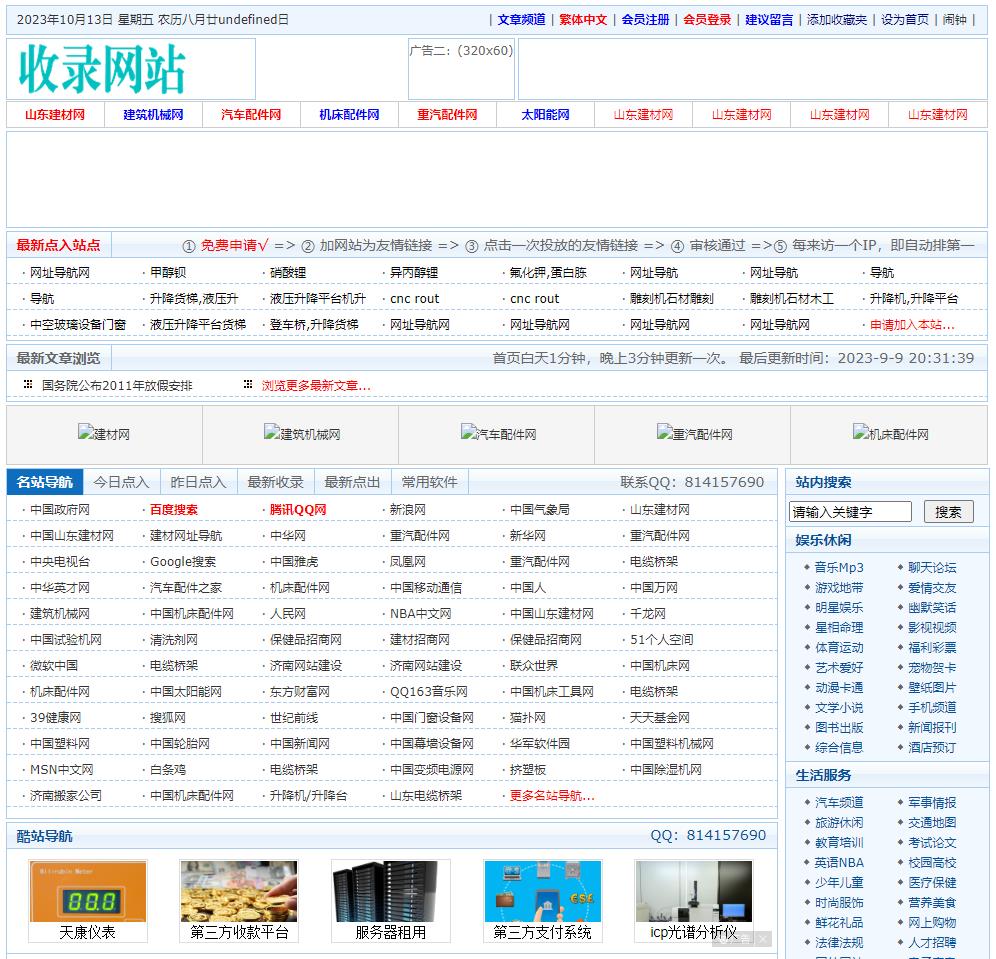Open the broken 建材网 banner image
Viewport: 996px width, 959px height.
click(x=104, y=434)
